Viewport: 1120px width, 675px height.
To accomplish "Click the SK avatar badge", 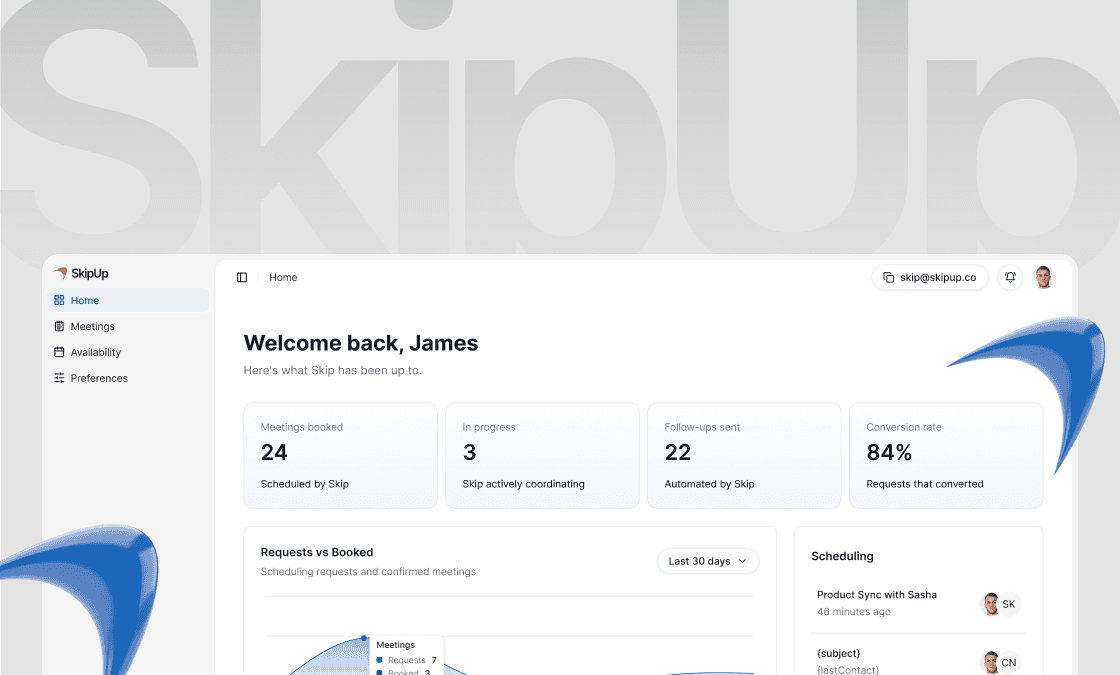I will [1009, 604].
